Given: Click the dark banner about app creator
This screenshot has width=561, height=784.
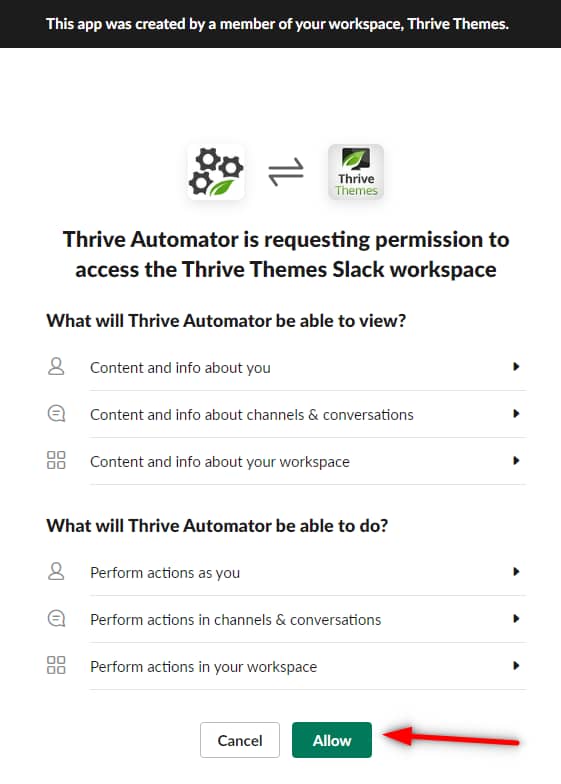Looking at the screenshot, I should tap(280, 24).
